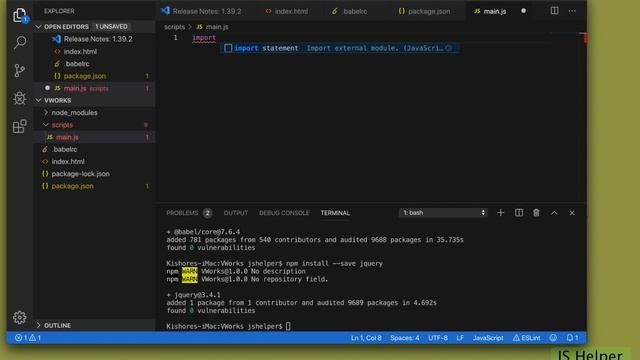Screen dimensions: 640x360
Task: Click the errors and warnings status indicator
Action: [28, 338]
